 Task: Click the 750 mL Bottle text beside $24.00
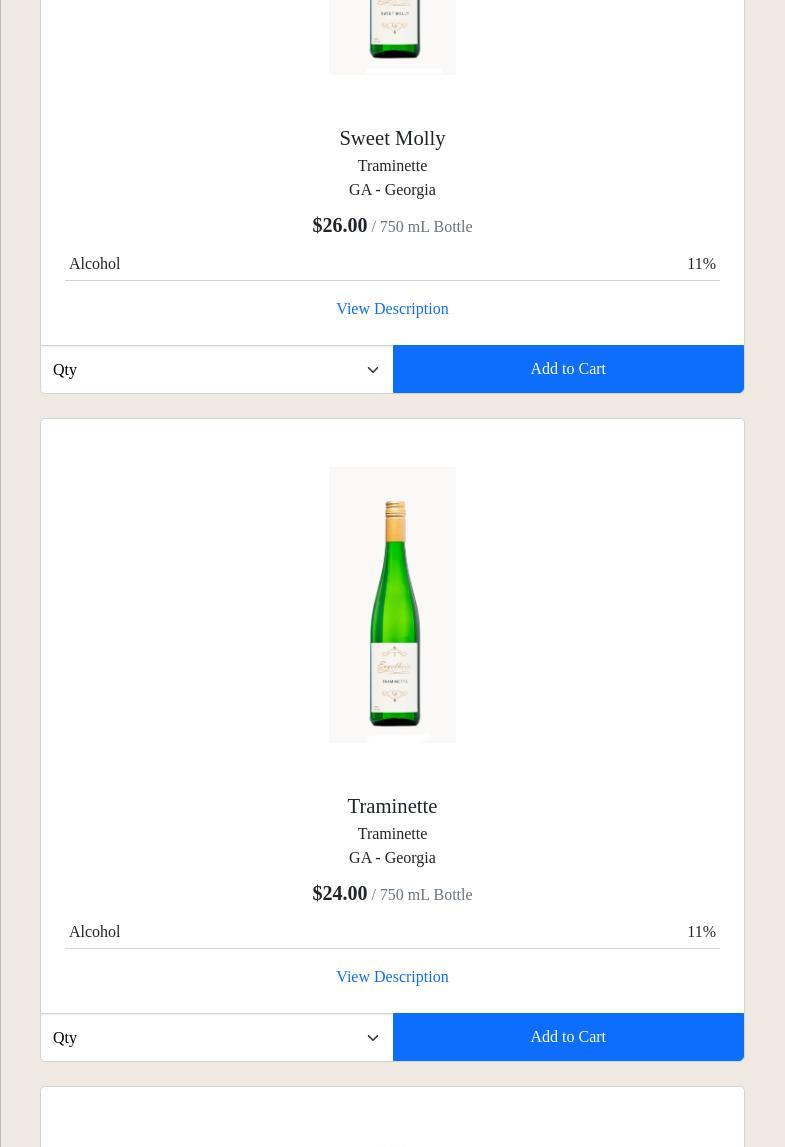point(426,895)
